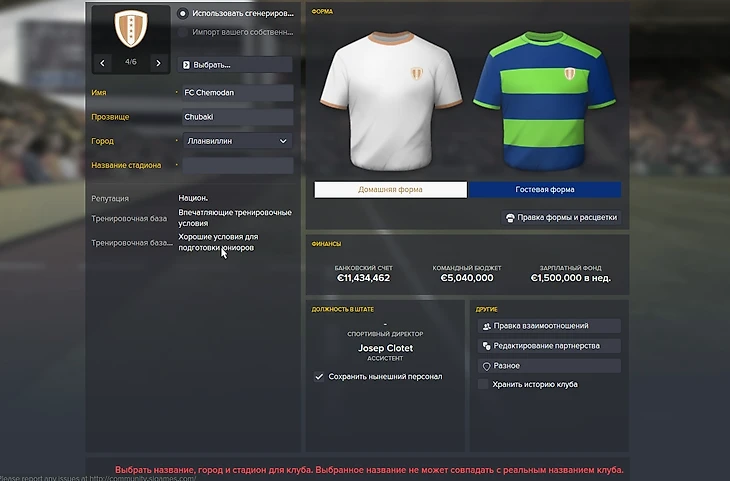730x481 pixels.
Task: Click the people icon for Правка взаимоотношений
Action: pyautogui.click(x=487, y=326)
